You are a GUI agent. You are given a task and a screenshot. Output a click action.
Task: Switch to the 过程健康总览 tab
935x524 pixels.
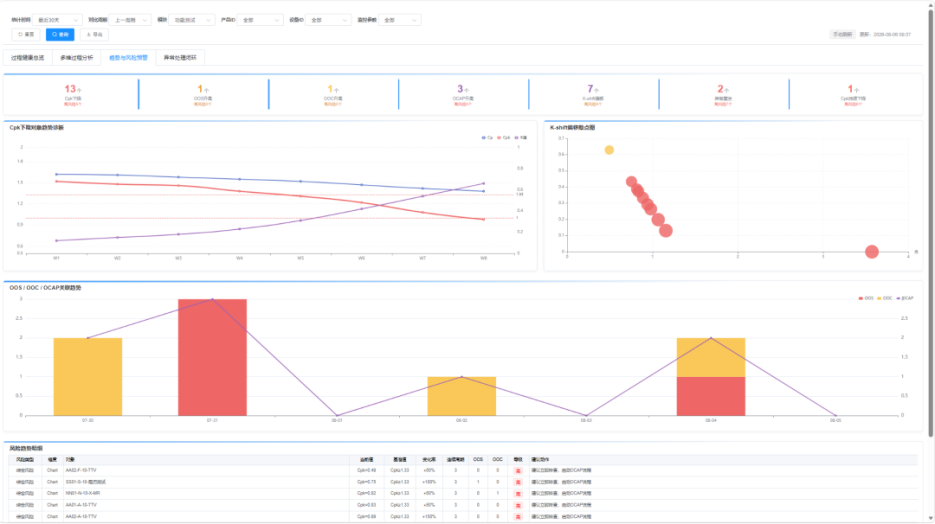pyautogui.click(x=27, y=58)
